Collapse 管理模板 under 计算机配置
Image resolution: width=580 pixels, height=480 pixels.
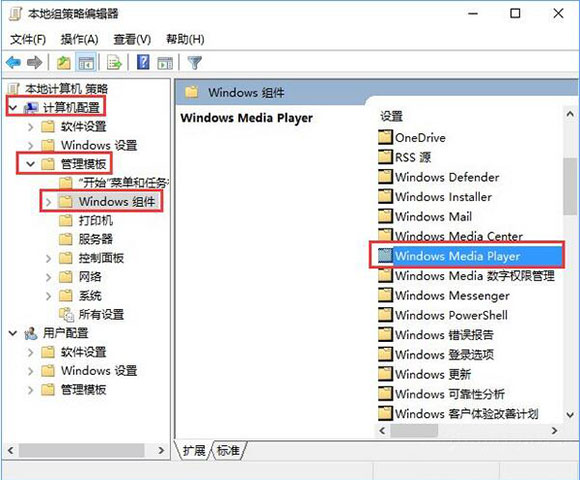pyautogui.click(x=31, y=164)
